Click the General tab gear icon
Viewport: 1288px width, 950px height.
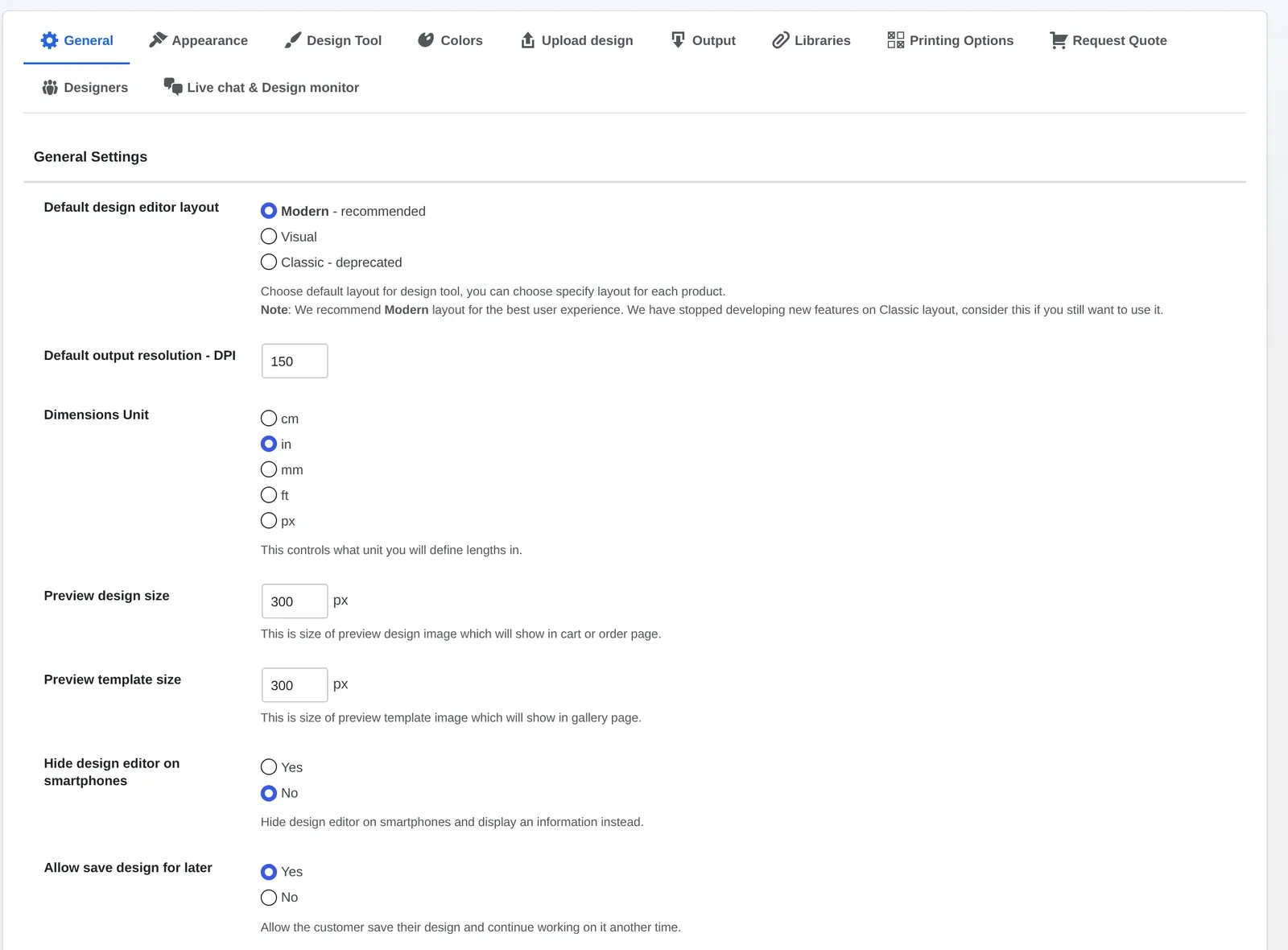pyautogui.click(x=49, y=40)
